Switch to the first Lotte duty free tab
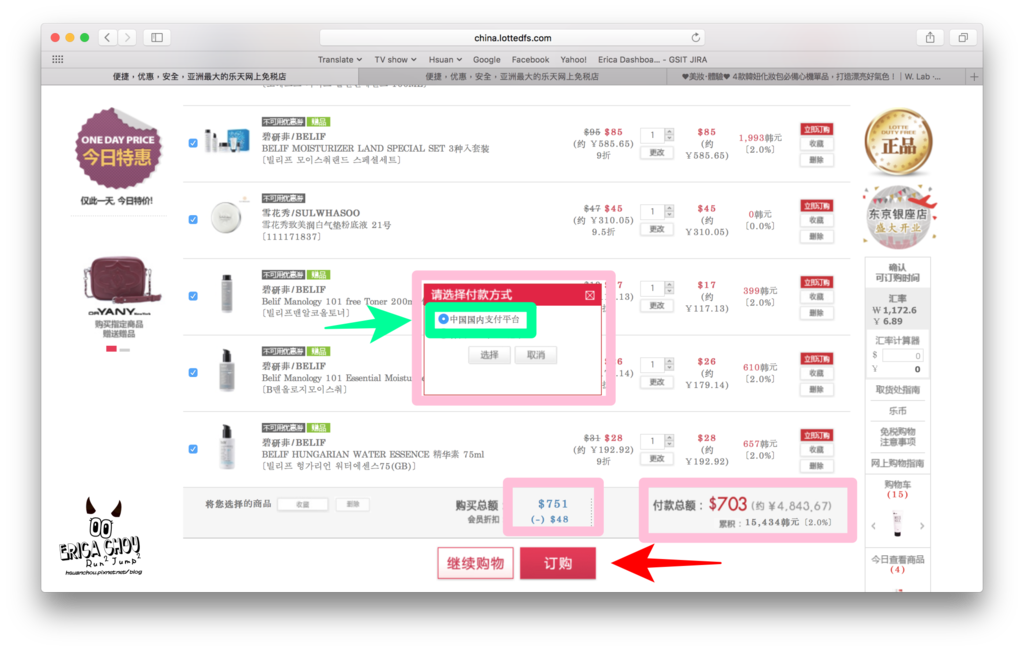 click(200, 76)
